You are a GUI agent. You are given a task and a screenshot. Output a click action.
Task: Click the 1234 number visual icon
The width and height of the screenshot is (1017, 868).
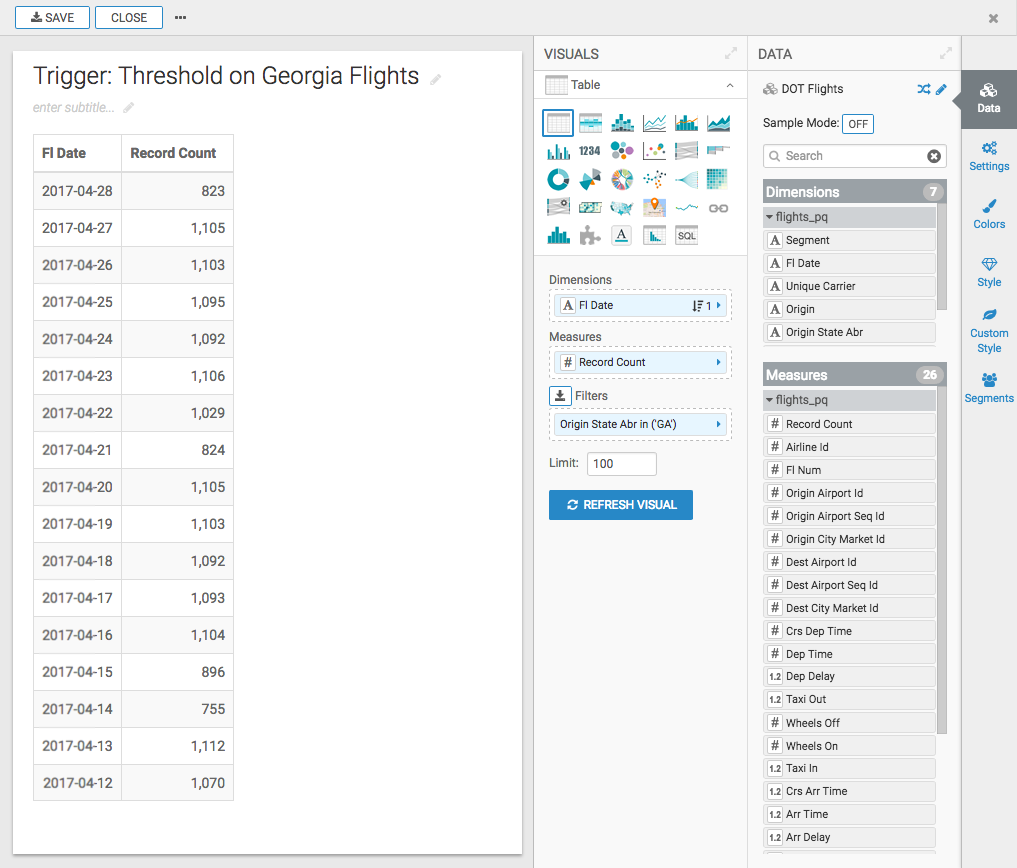pyautogui.click(x=590, y=151)
